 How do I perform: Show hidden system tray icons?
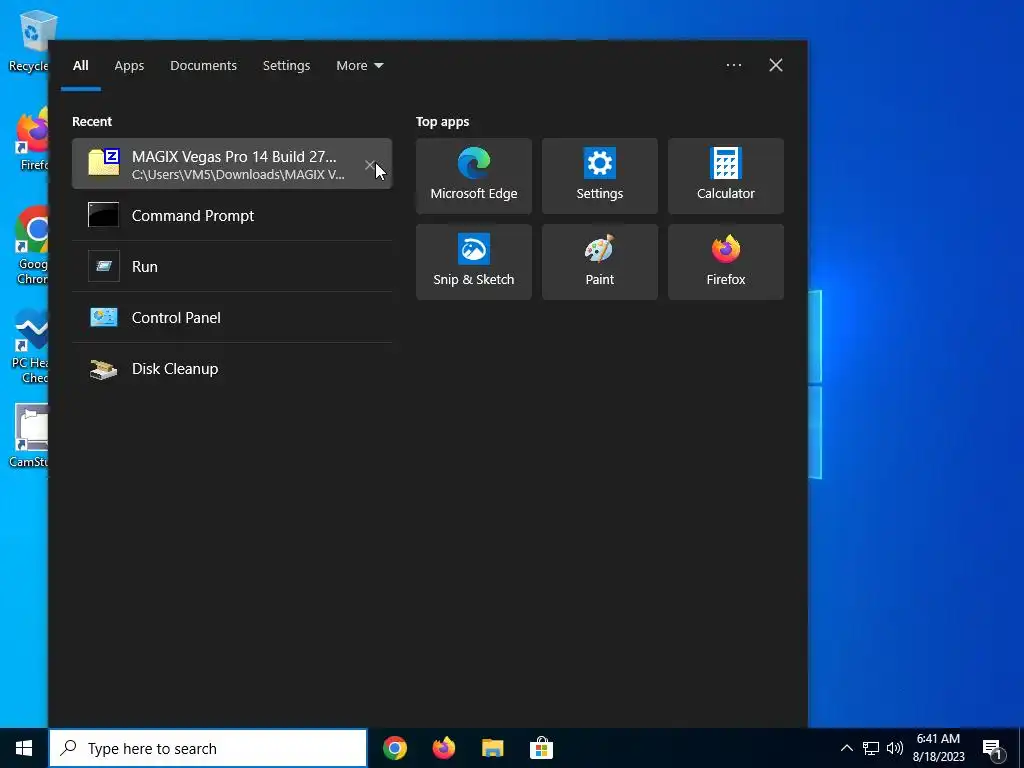pos(846,748)
